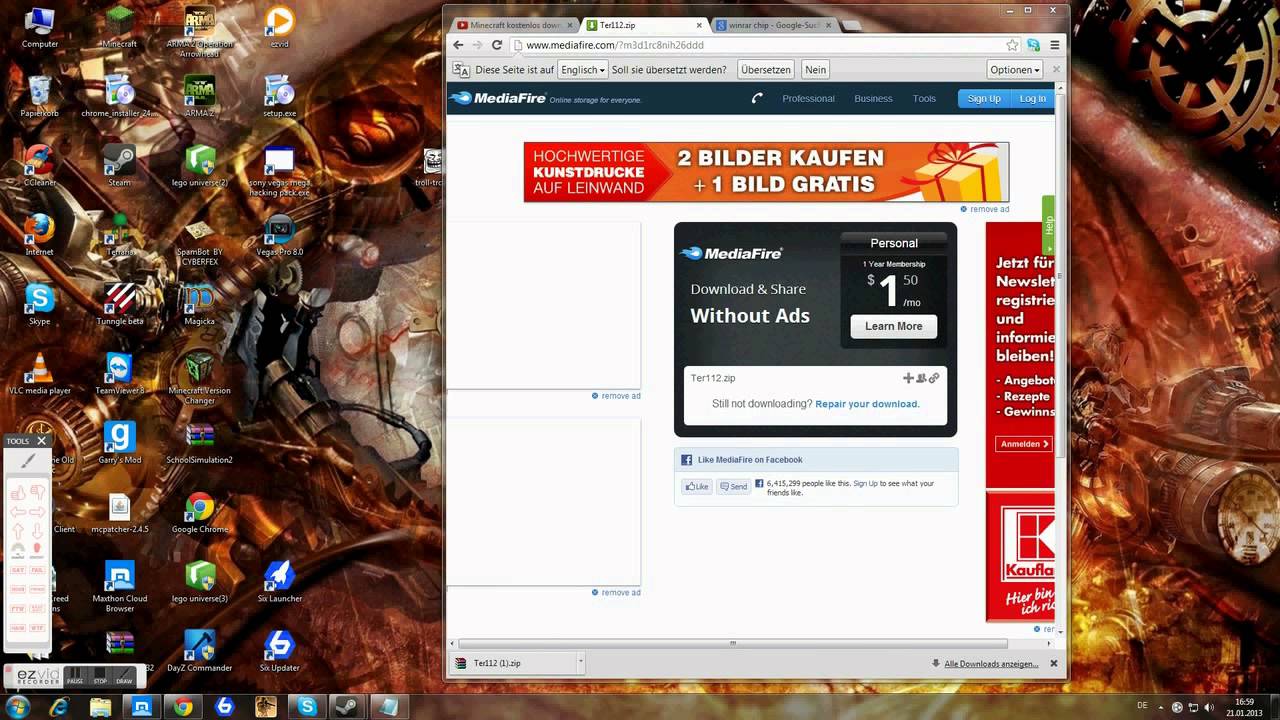Screen dimensions: 1280x720
Task: Open the taskbar file explorer folder
Action: [x=101, y=707]
